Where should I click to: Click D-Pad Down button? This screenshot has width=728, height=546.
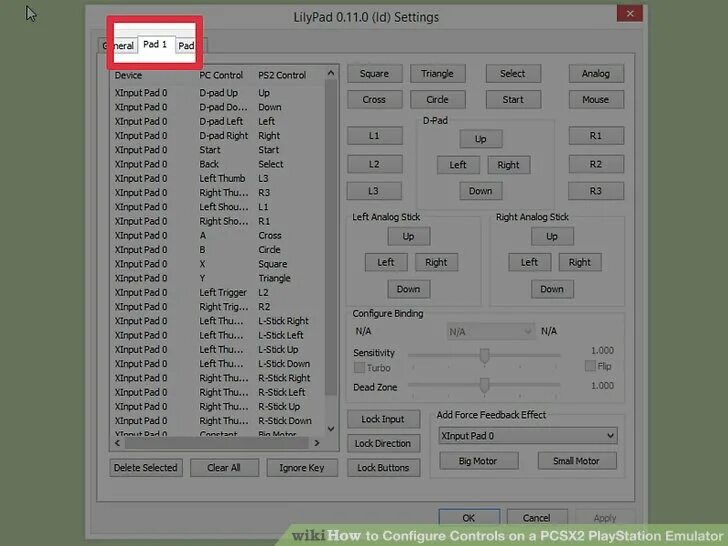pos(481,191)
